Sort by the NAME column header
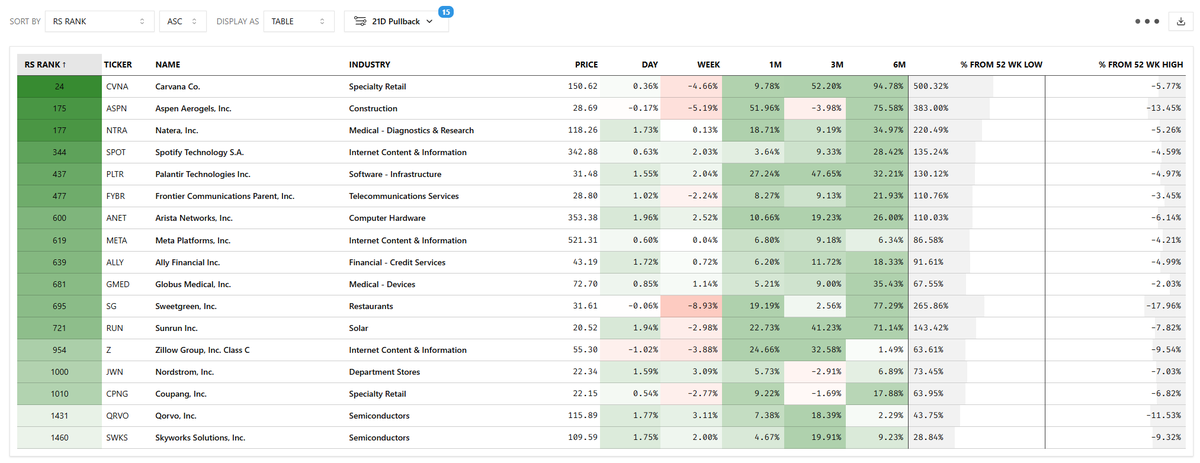 [x=167, y=64]
